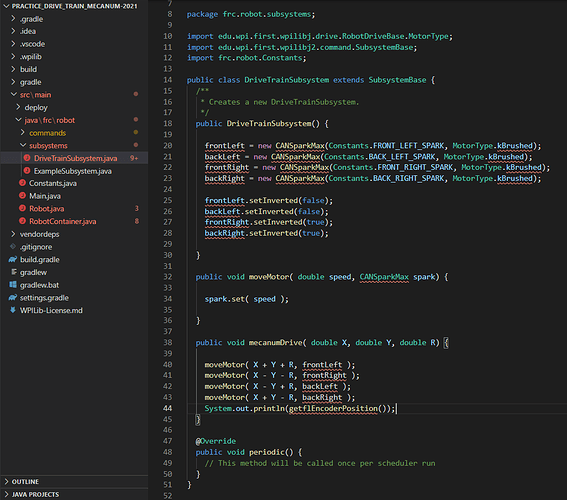Click the gradle elephant icon beside build.gradle
Screen dimensions: 567x500
(x=13, y=259)
